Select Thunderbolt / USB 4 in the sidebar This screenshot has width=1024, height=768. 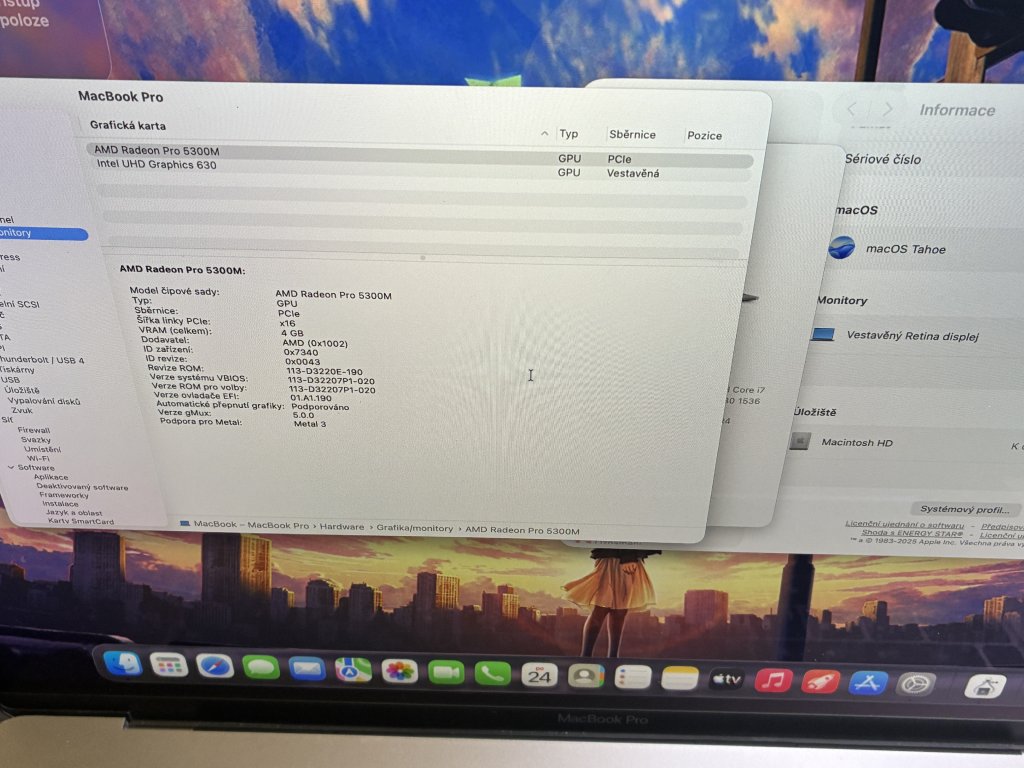(x=42, y=360)
